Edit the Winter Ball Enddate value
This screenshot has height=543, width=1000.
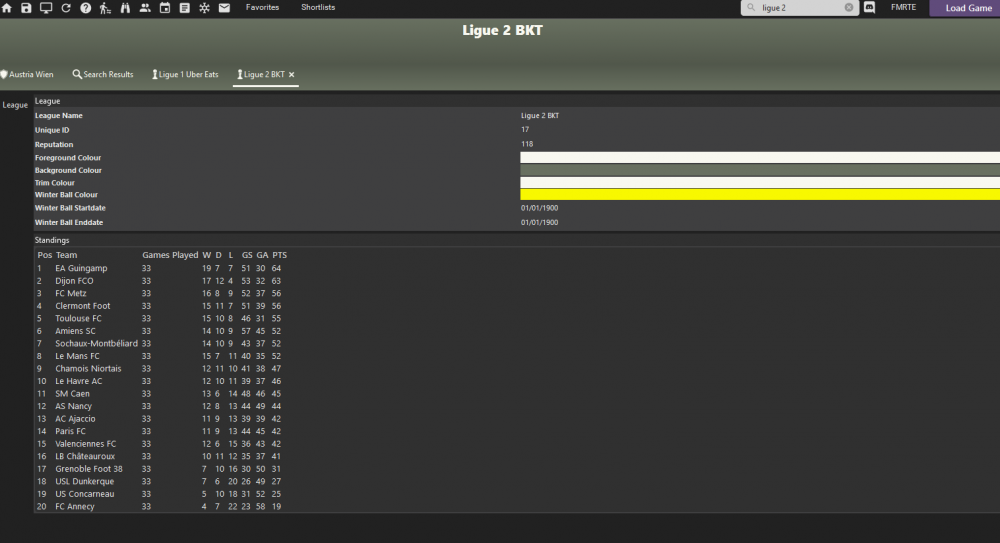point(539,223)
